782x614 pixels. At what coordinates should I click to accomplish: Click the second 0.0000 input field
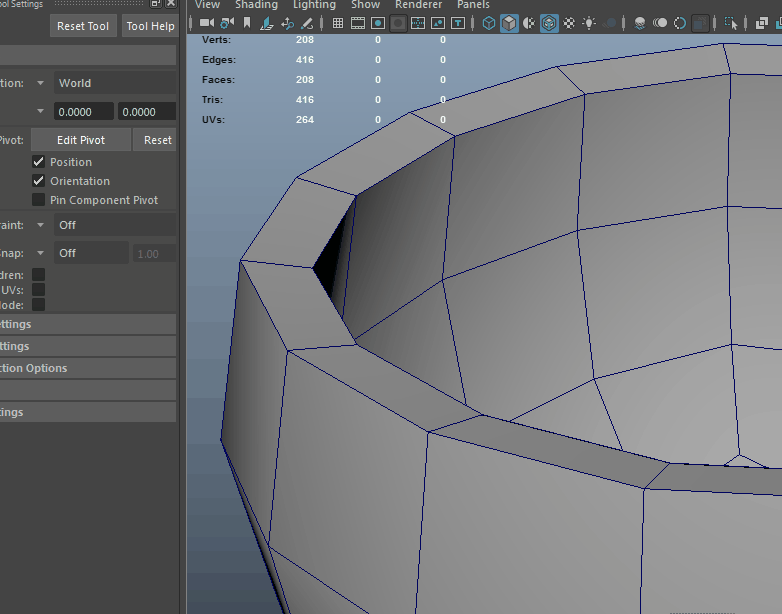click(147, 112)
